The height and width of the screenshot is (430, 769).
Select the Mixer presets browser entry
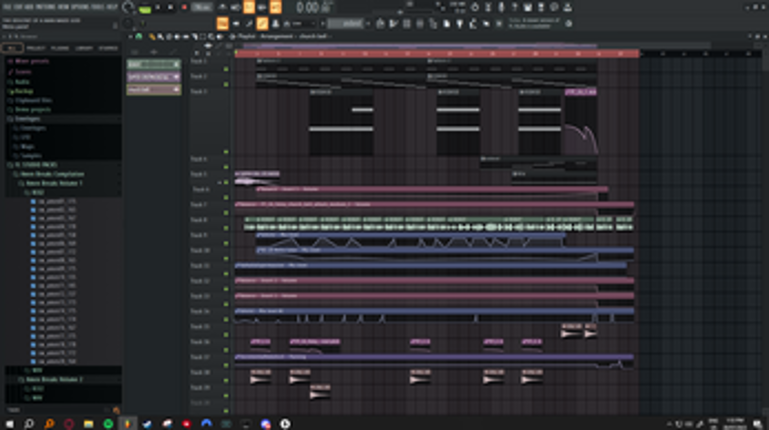[x=32, y=62]
